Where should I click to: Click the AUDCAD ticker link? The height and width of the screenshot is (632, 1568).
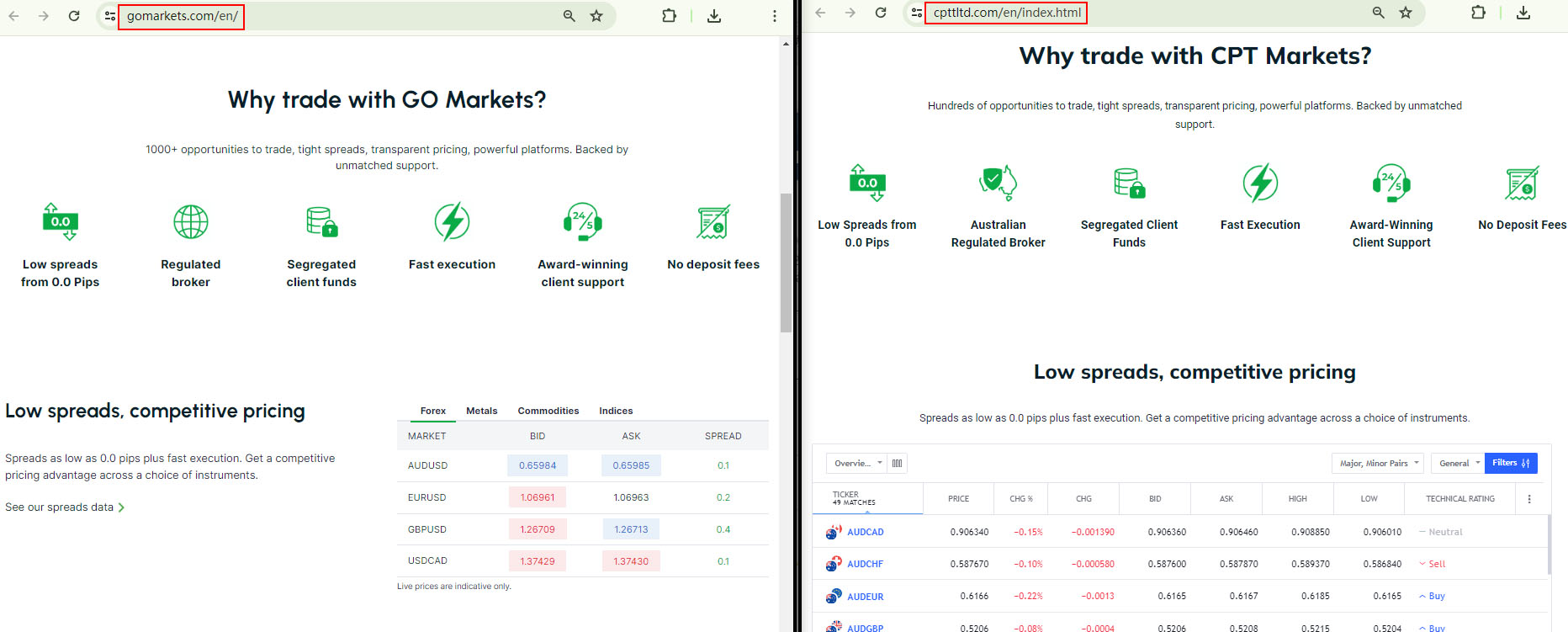tap(865, 532)
